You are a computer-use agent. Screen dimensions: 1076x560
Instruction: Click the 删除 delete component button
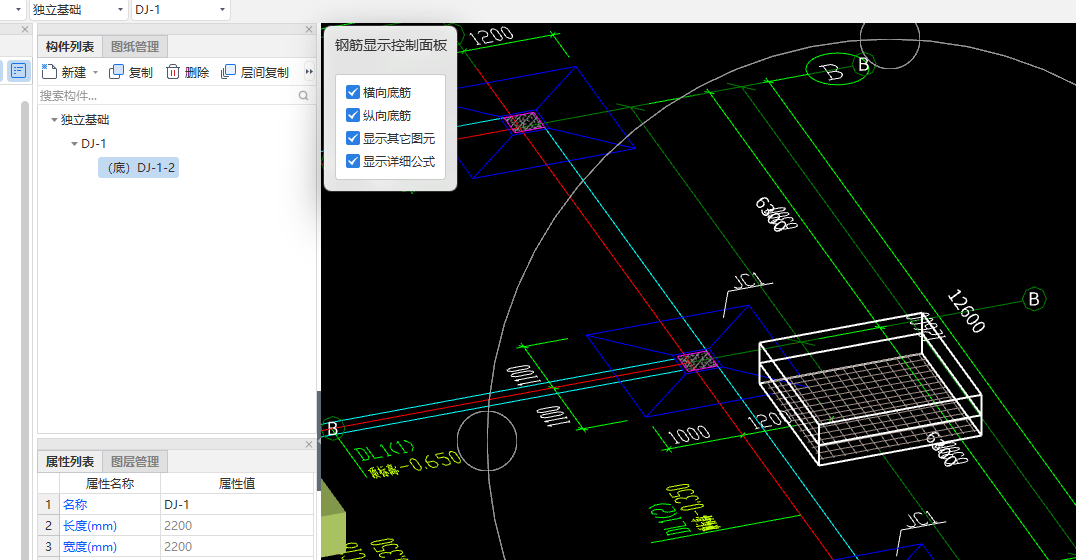point(187,72)
